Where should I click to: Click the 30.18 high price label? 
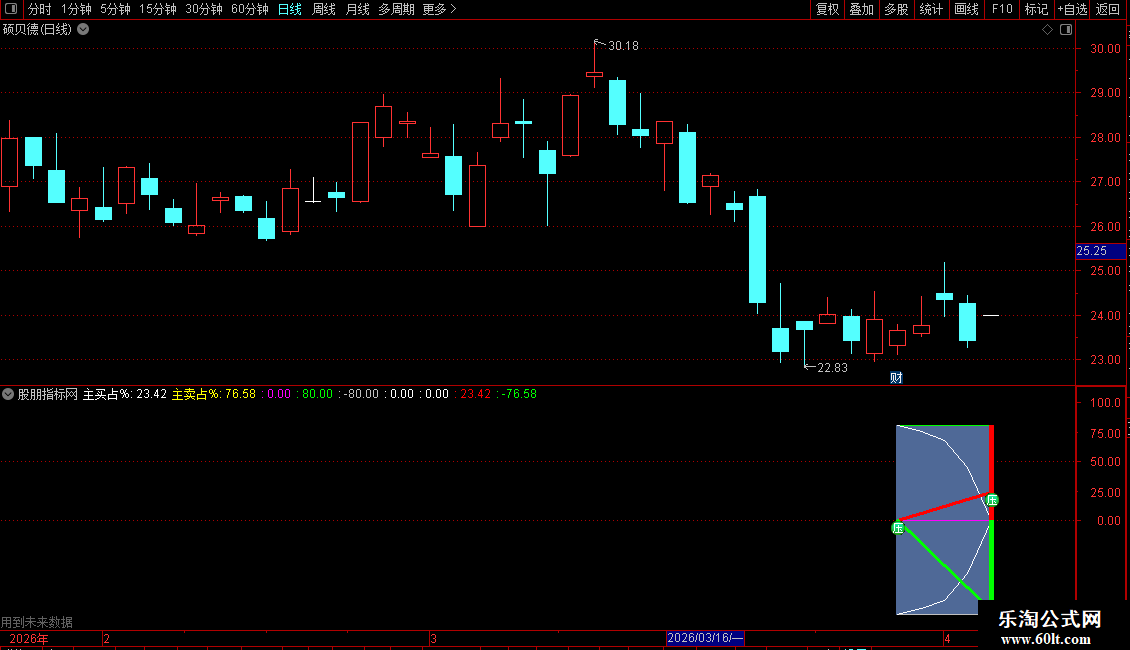(623, 46)
